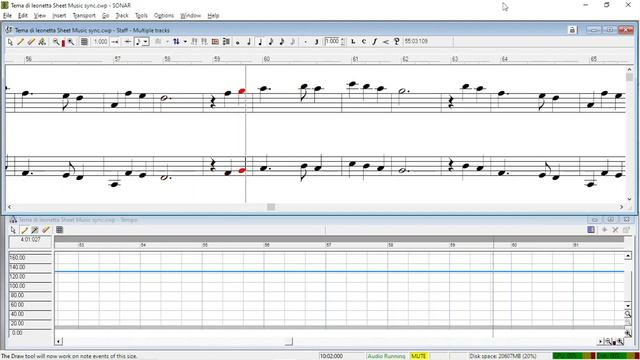This screenshot has height=360, width=640.
Task: Select the eighth note duration
Action: pyautogui.click(x=271, y=42)
